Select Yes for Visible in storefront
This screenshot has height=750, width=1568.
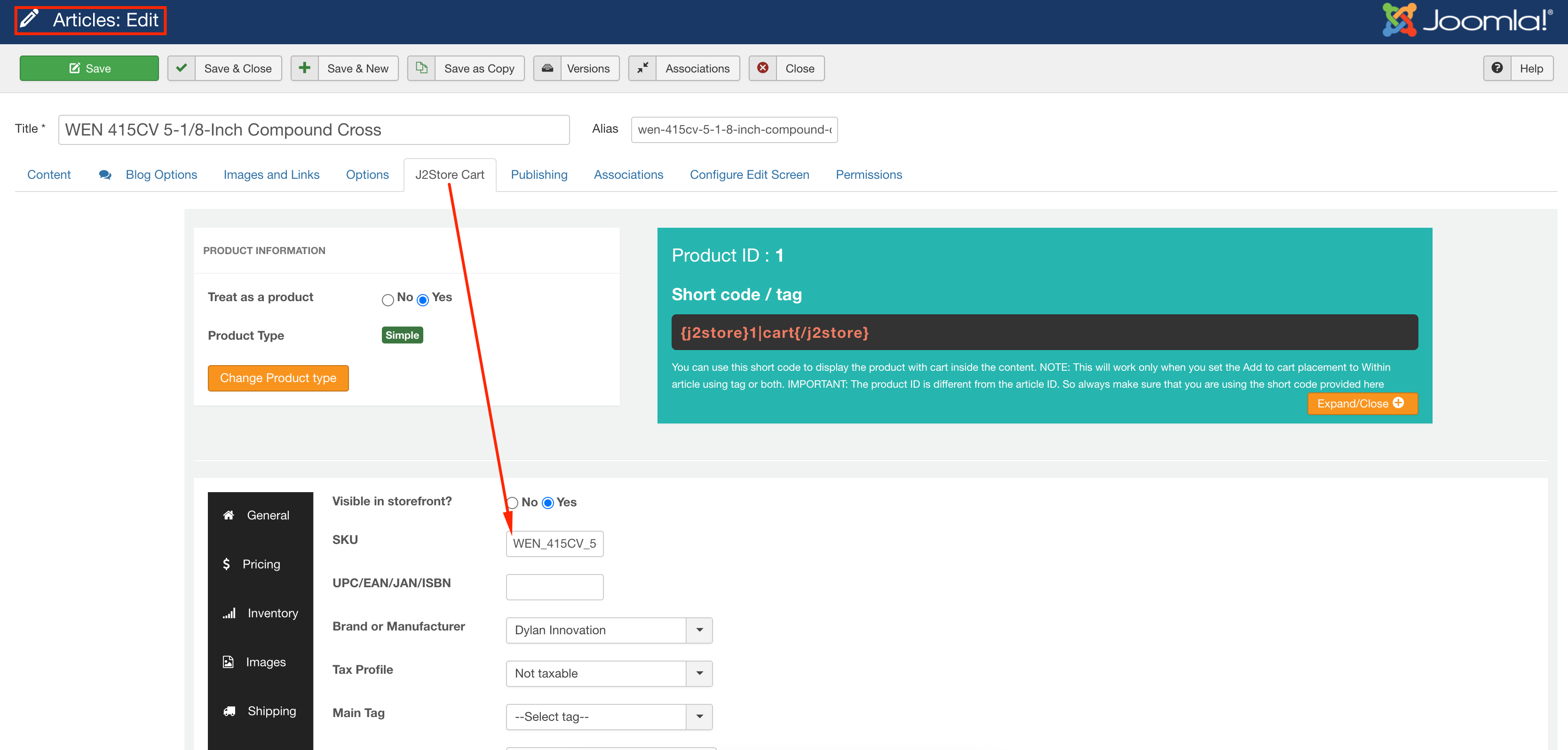click(x=548, y=503)
